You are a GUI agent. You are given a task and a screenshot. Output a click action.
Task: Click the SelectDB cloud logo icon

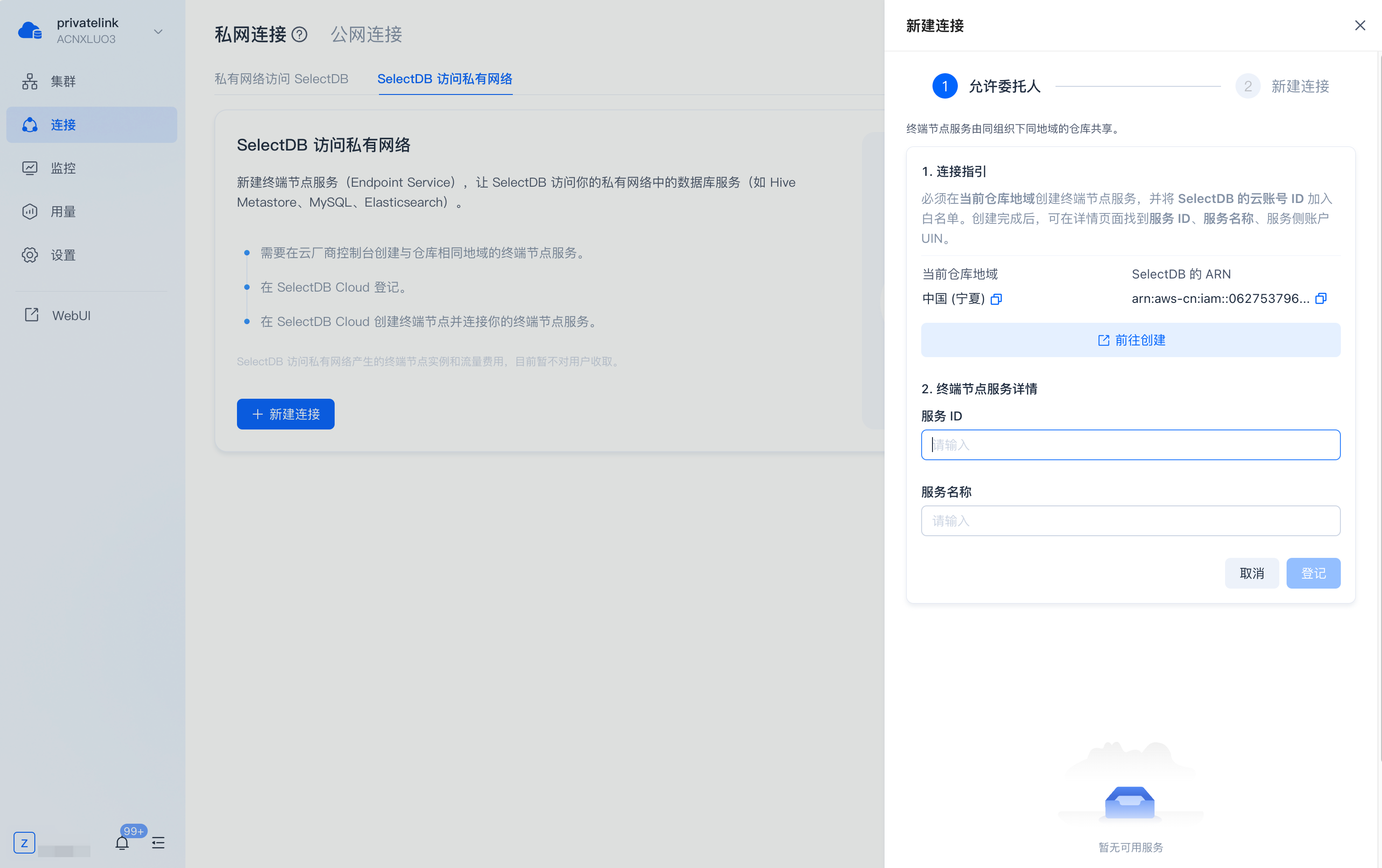30,30
